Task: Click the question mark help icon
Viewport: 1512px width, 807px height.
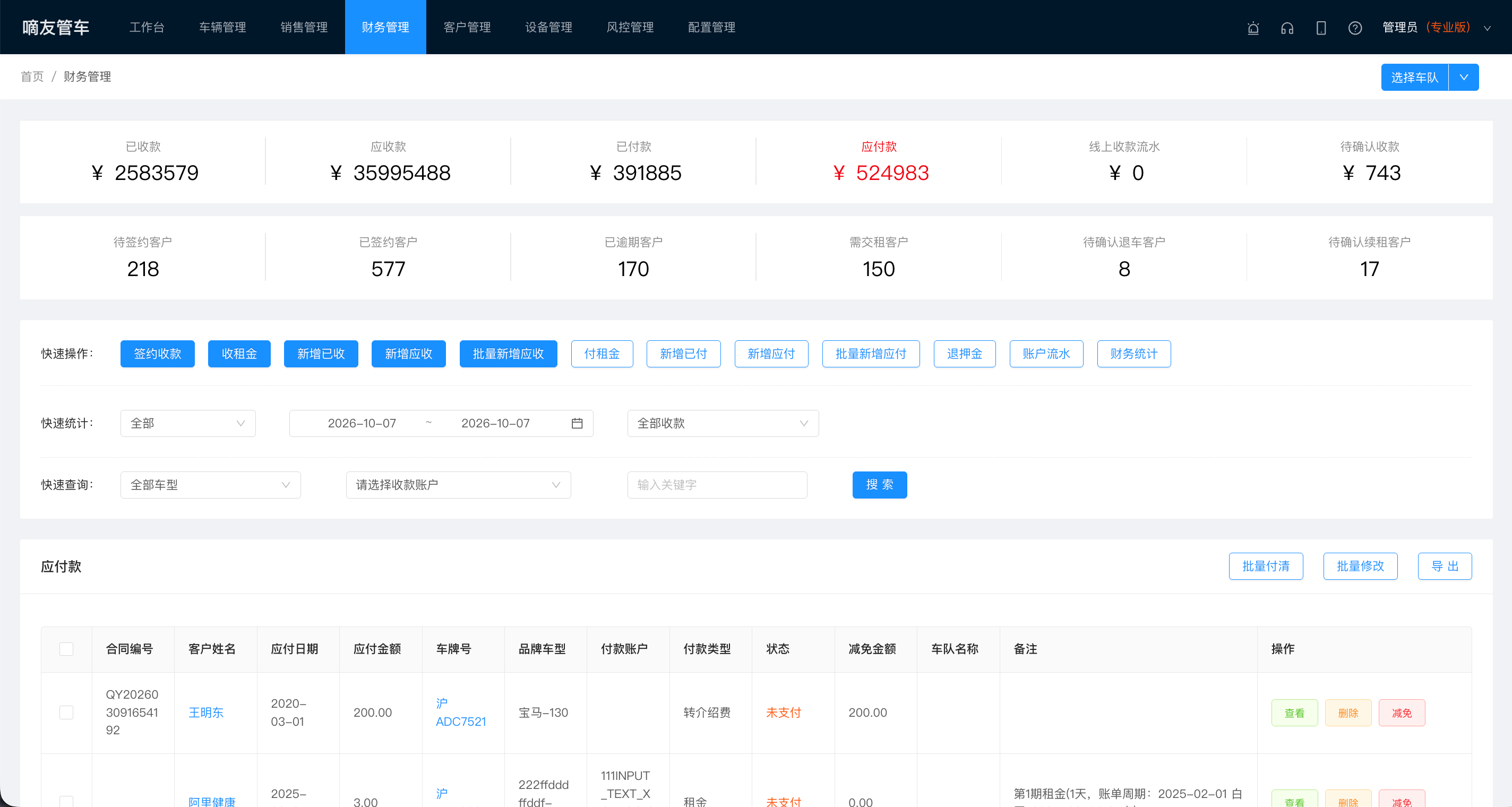Action: pyautogui.click(x=1355, y=28)
